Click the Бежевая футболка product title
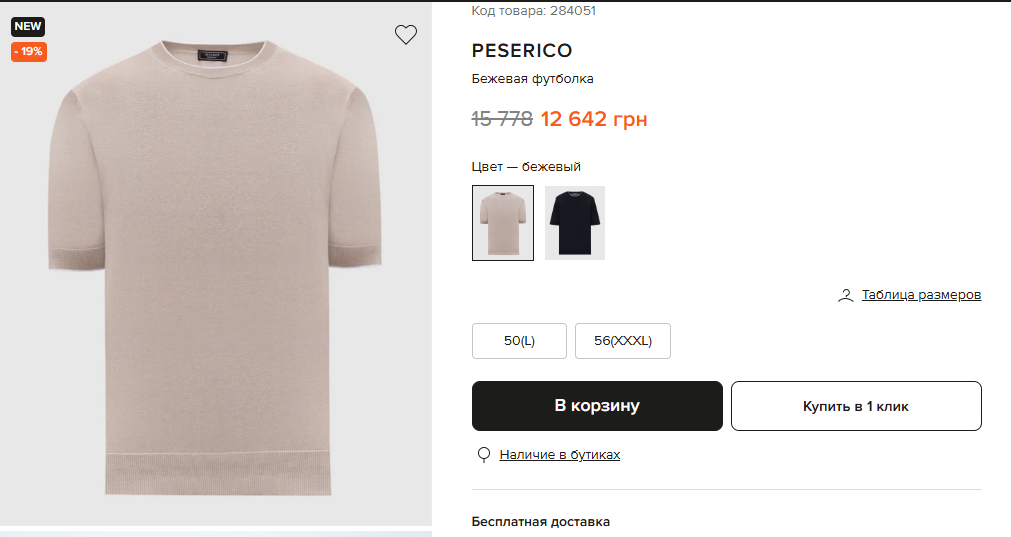 pyautogui.click(x=532, y=79)
